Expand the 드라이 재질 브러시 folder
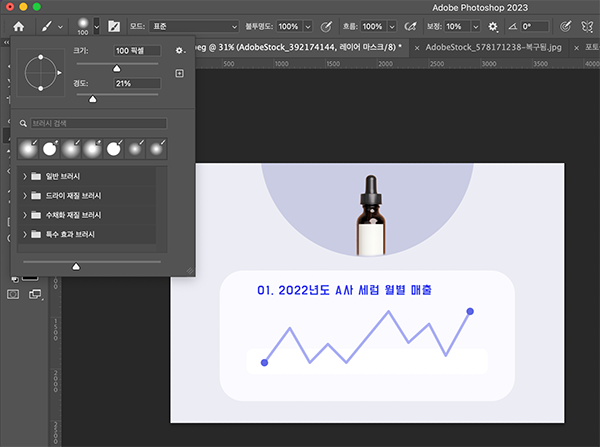This screenshot has width=600, height=447. tap(25, 195)
